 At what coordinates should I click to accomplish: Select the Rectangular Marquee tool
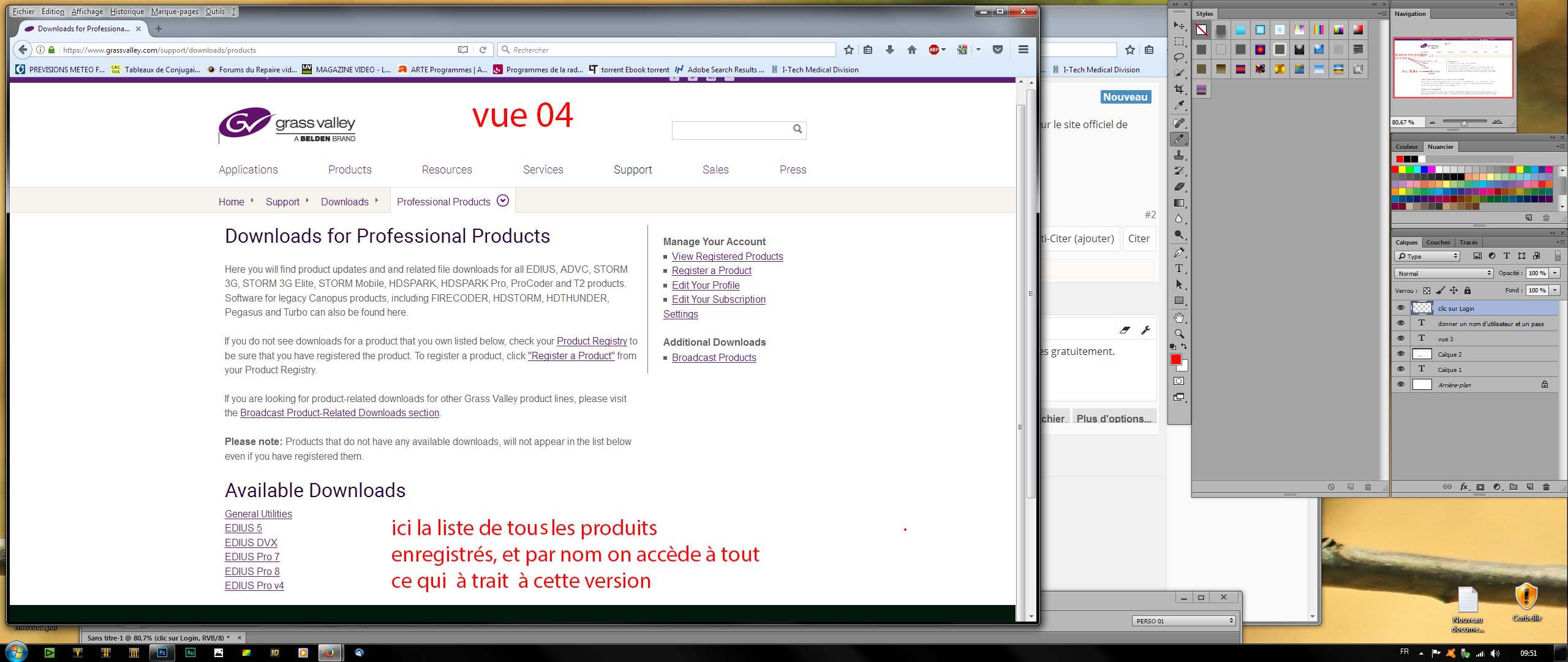tap(1179, 42)
